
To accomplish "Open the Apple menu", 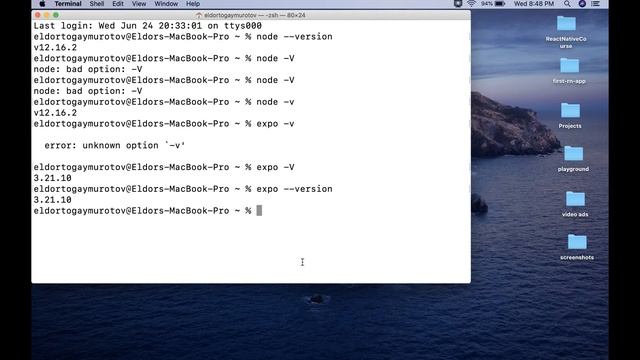I will [42, 4].
